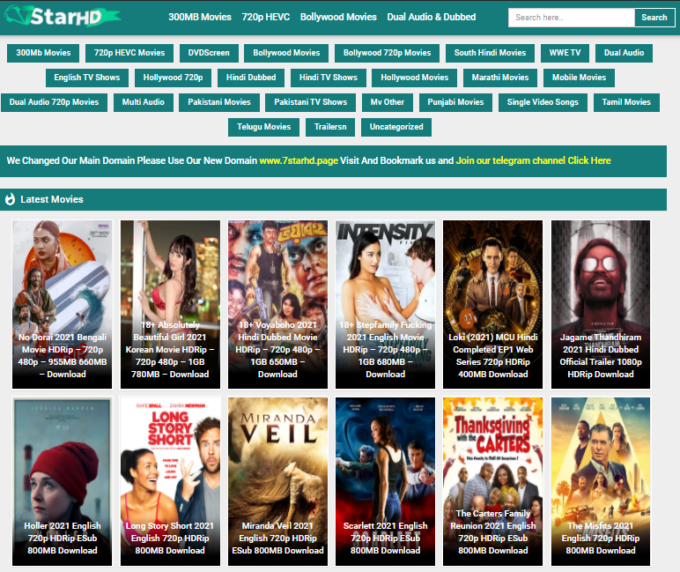680x572 pixels.
Task: Open Loki (2021) MCU Hindi series poster
Action: point(493,304)
